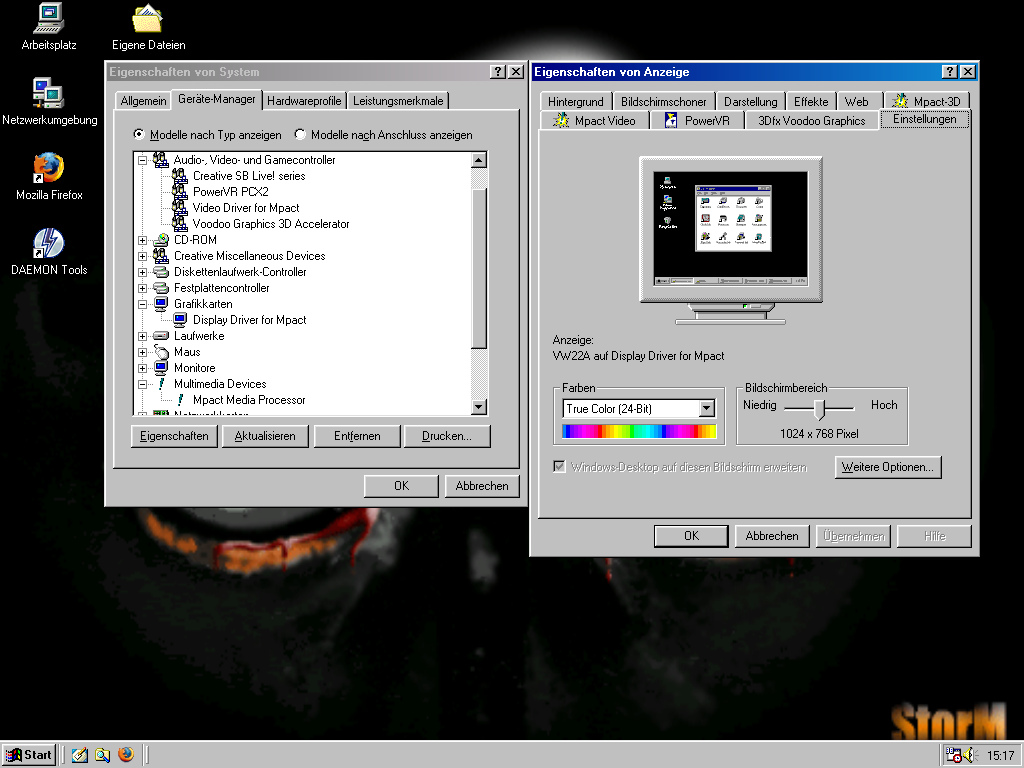Expand the Monitore tree node
This screenshot has height=768, width=1024.
142,368
